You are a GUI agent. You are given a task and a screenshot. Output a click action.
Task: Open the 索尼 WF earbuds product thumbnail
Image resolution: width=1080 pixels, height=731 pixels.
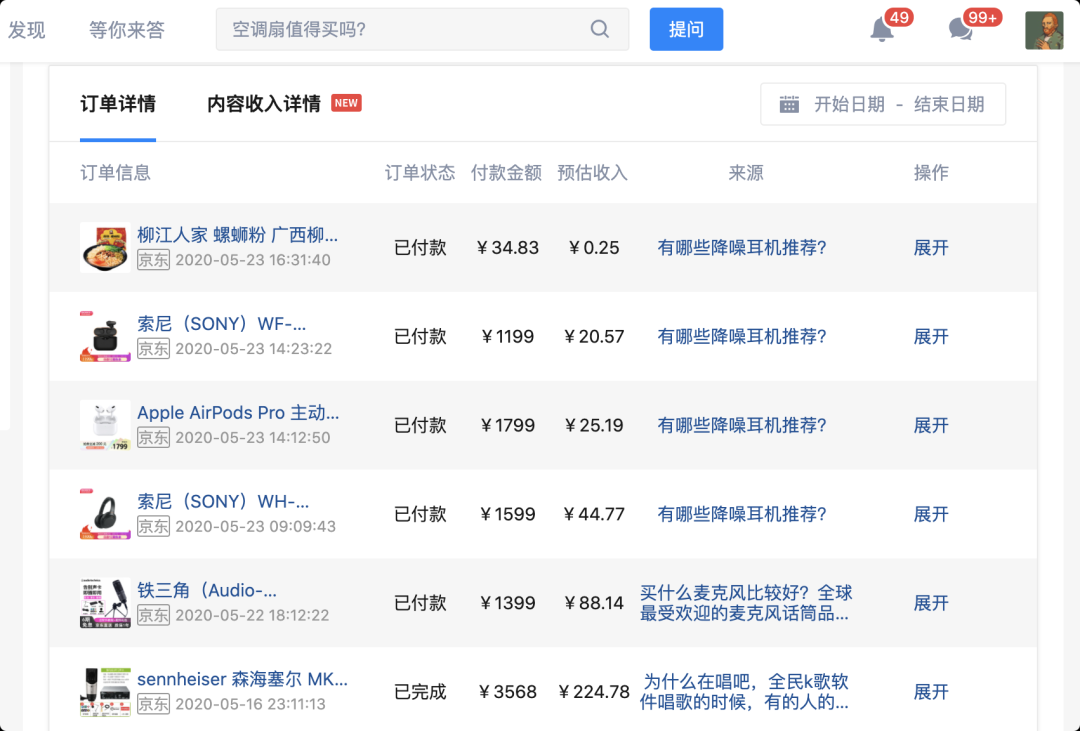pyautogui.click(x=105, y=336)
